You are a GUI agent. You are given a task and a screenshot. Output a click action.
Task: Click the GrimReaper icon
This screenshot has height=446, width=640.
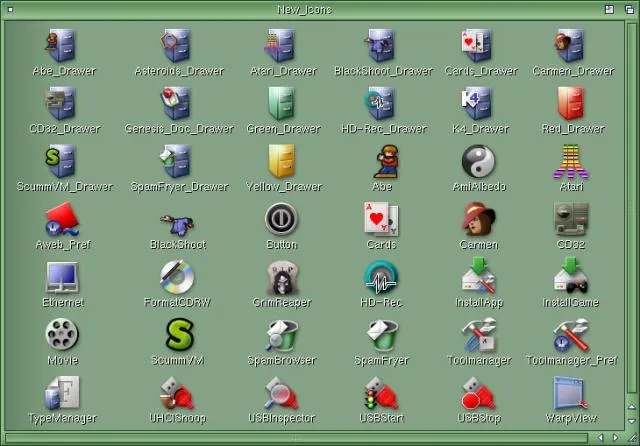point(281,277)
